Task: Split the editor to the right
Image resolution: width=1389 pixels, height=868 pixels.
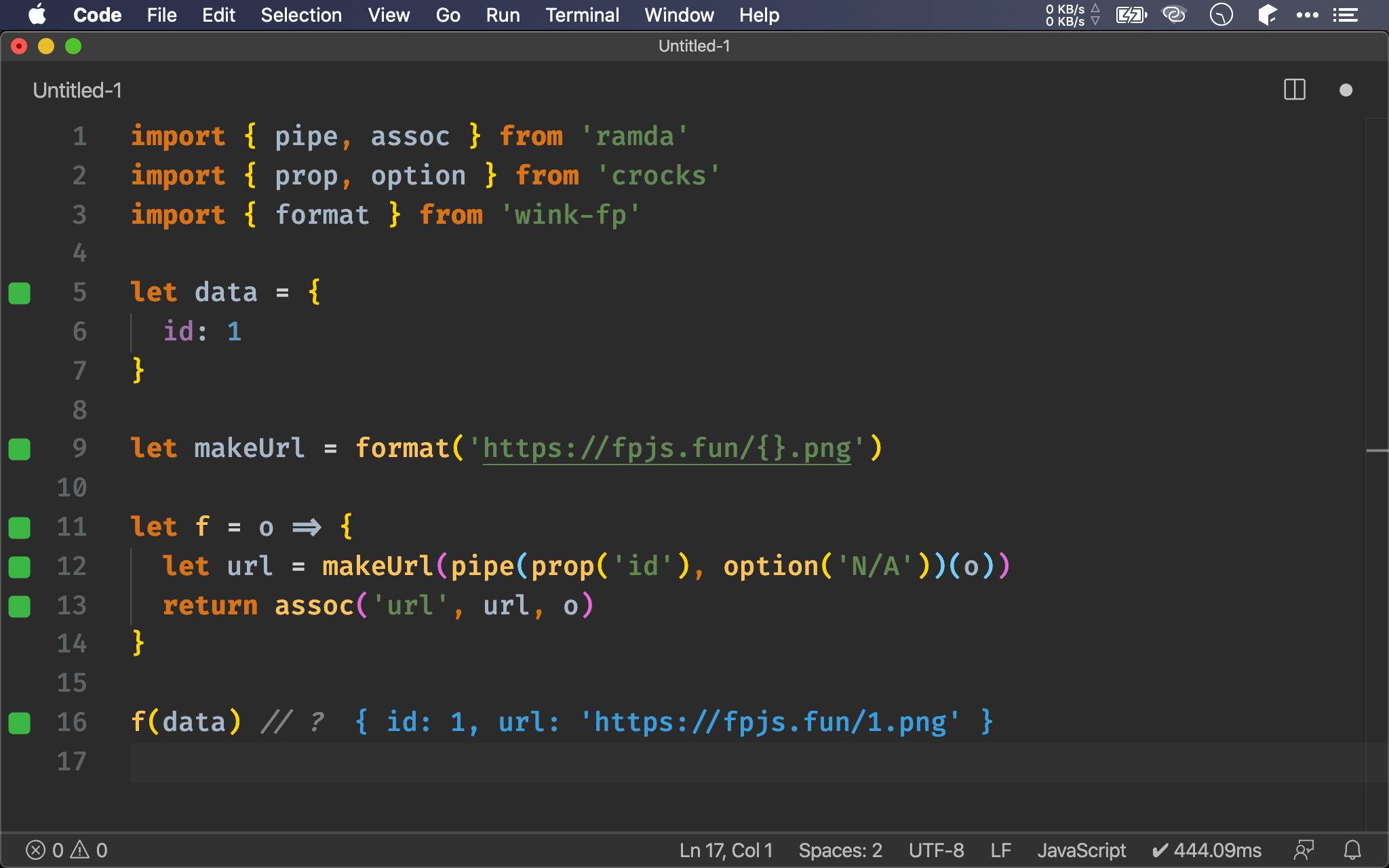Action: (1295, 90)
